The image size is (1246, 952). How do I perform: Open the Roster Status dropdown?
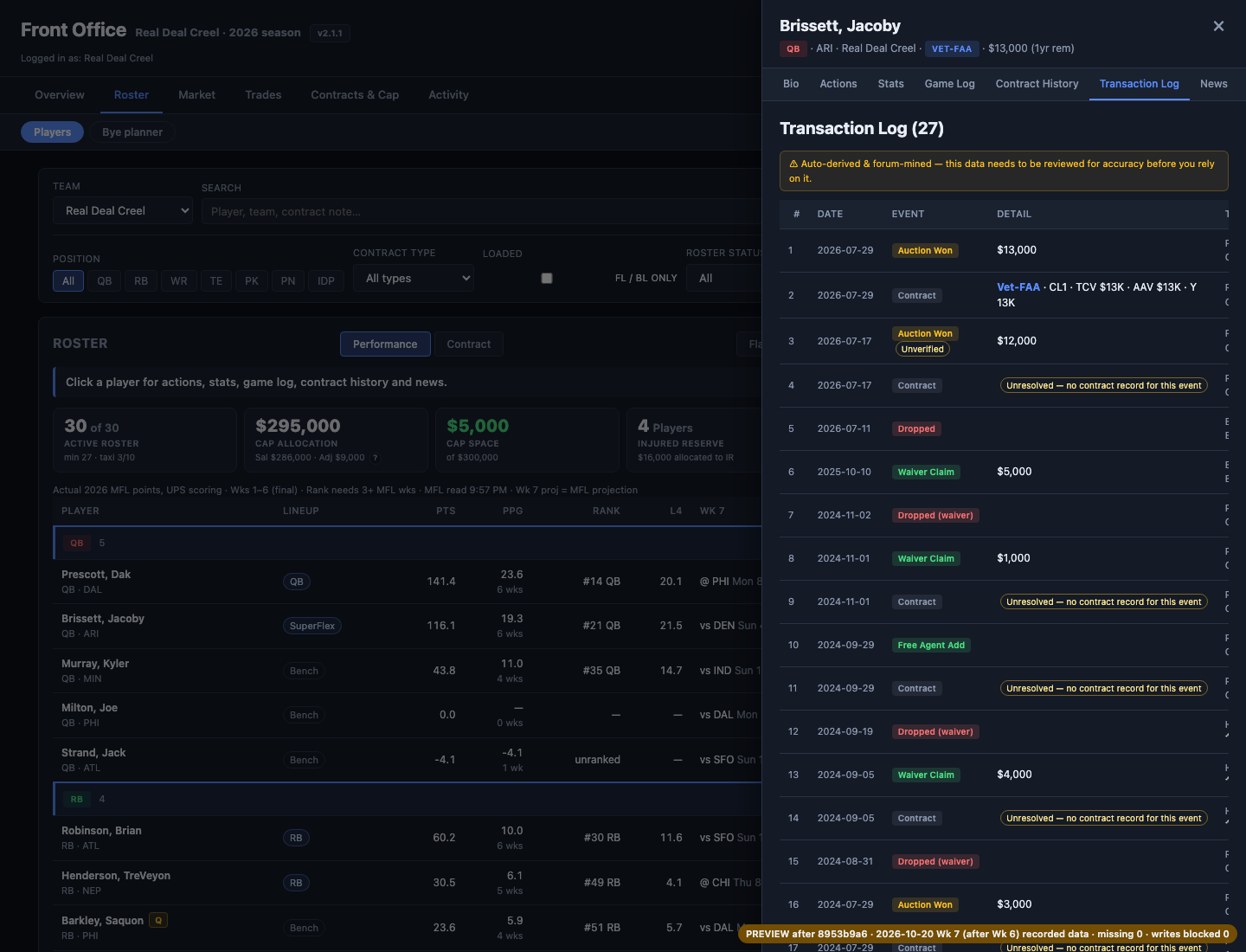point(725,278)
